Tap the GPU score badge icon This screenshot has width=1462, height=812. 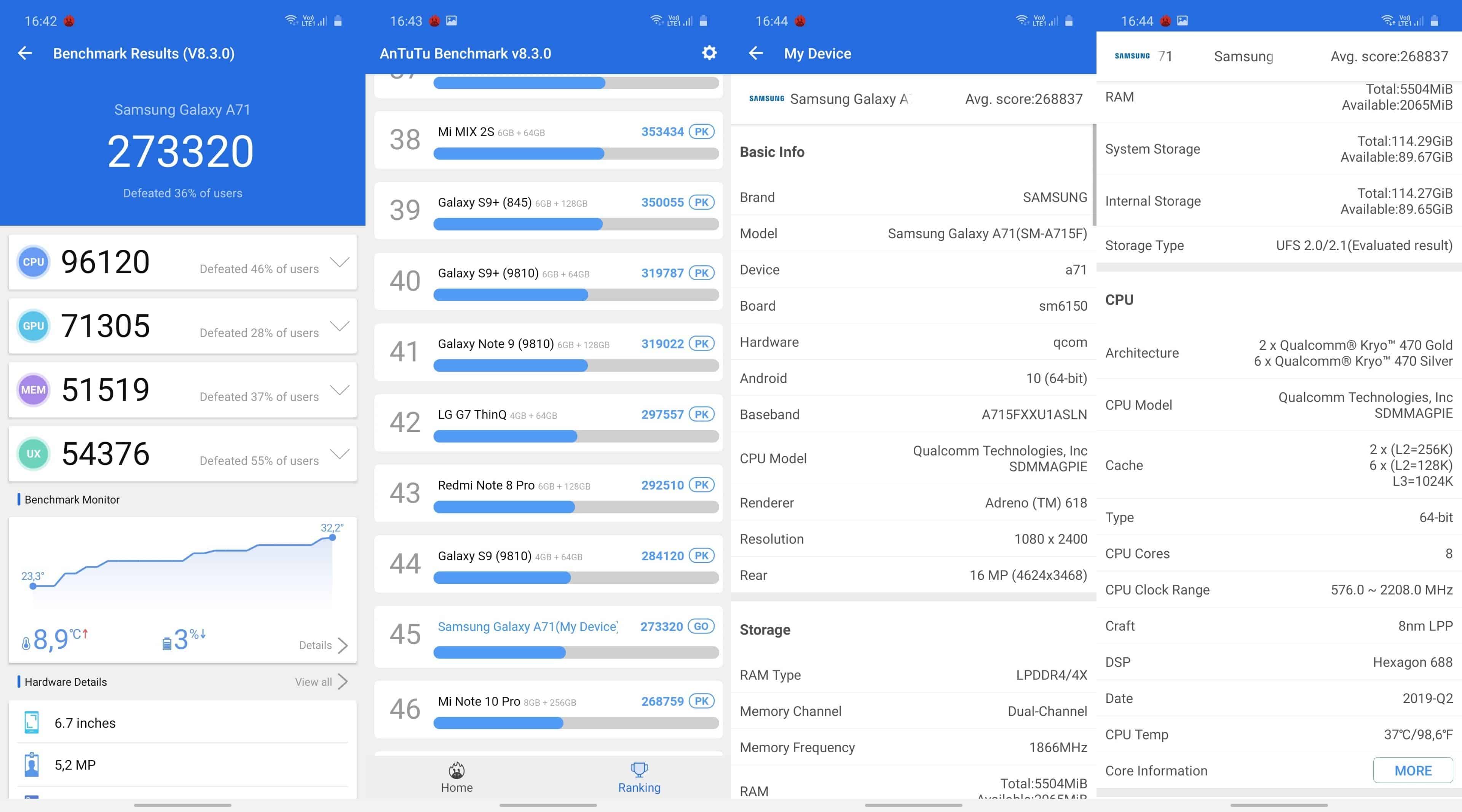tap(34, 326)
